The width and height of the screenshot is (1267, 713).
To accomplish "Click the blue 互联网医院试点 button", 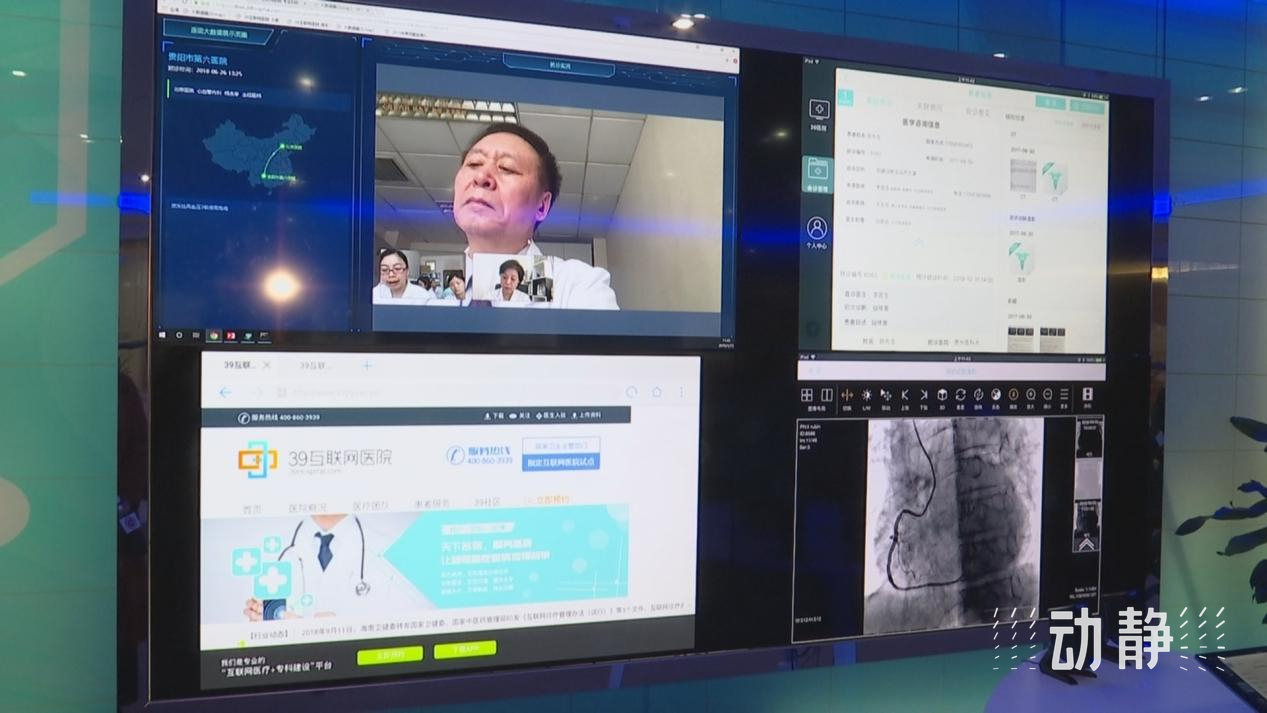I will [x=561, y=462].
